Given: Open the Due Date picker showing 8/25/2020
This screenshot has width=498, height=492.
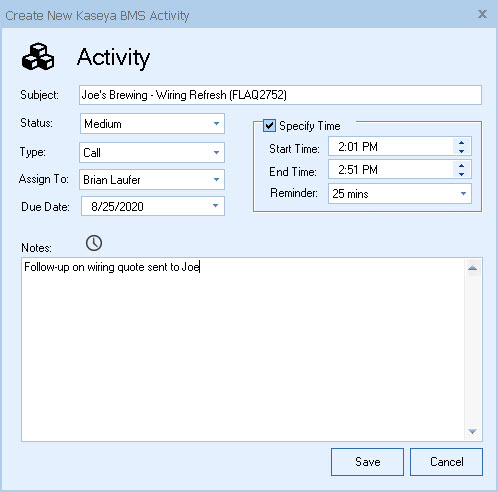Looking at the screenshot, I should coord(153,206).
